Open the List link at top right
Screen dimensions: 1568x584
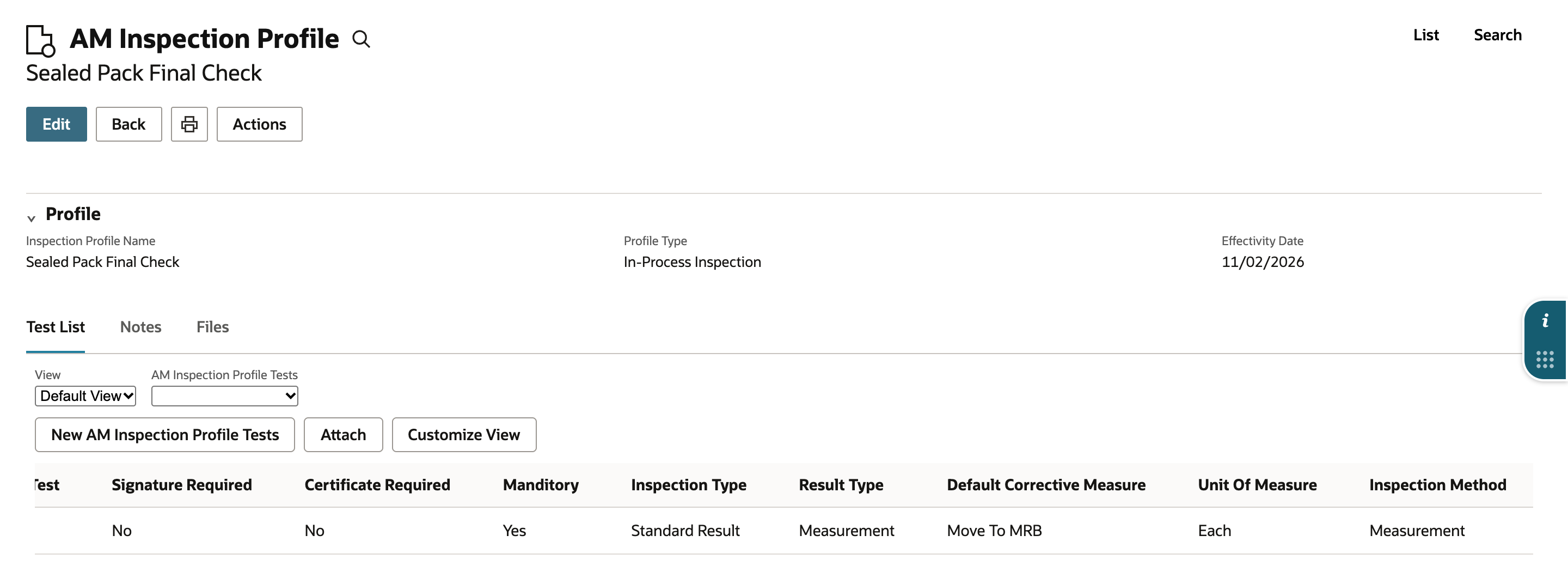pyautogui.click(x=1425, y=35)
